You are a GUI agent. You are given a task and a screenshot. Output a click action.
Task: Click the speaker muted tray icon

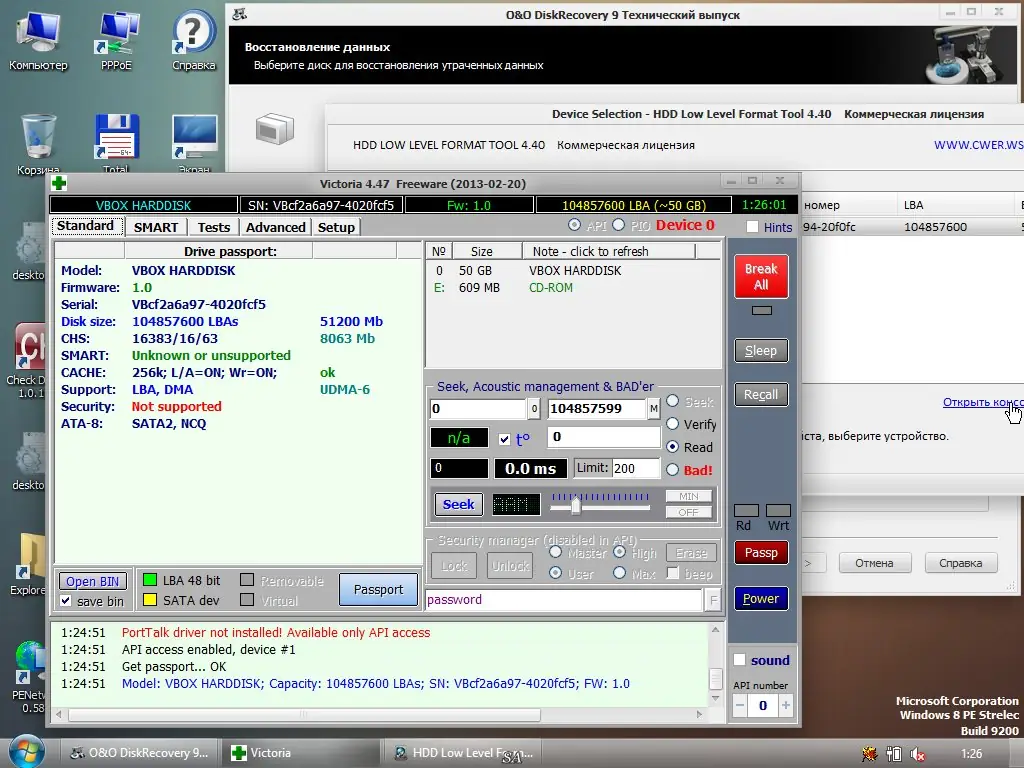[918, 754]
